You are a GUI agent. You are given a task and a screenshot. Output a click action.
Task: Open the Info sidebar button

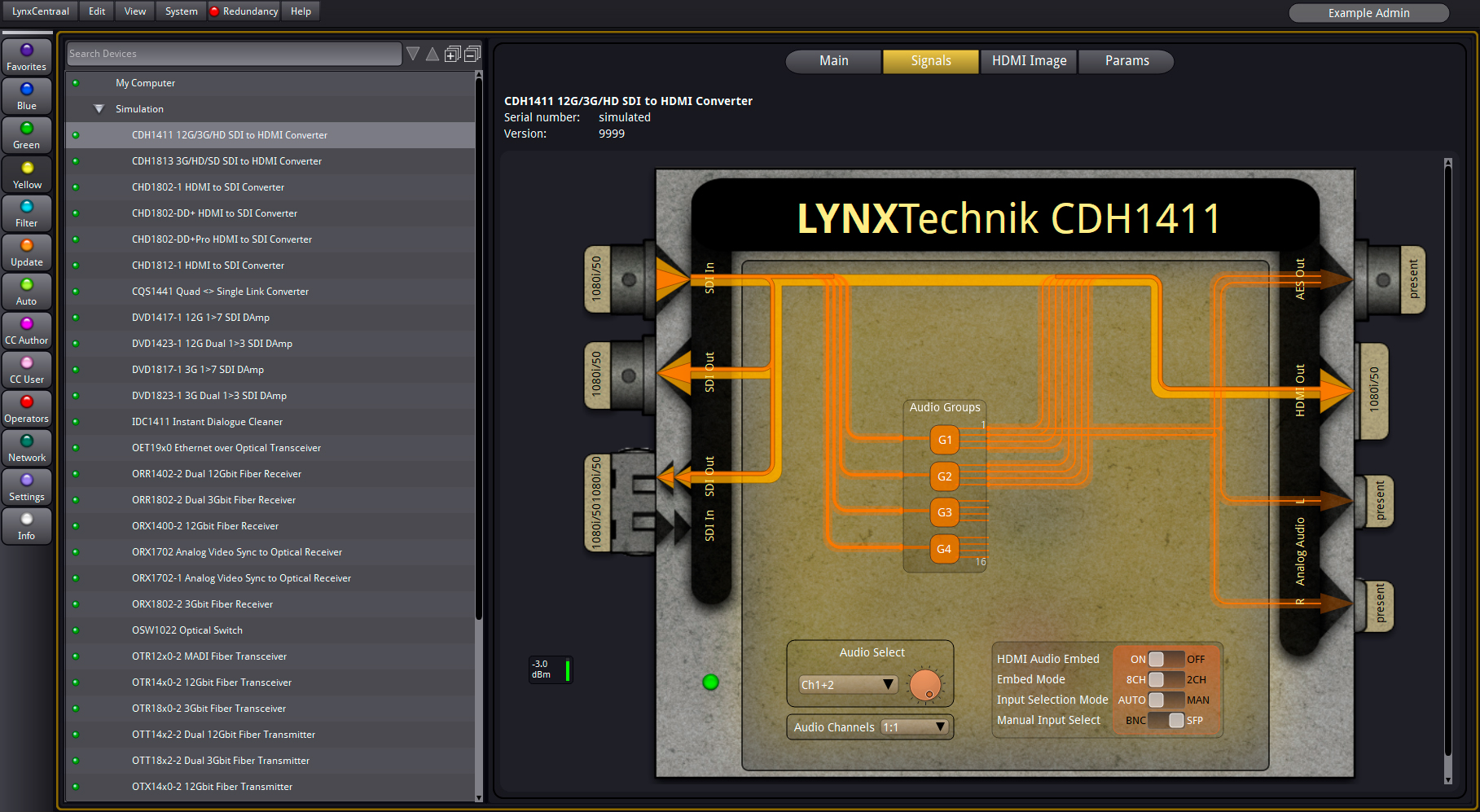coord(27,526)
